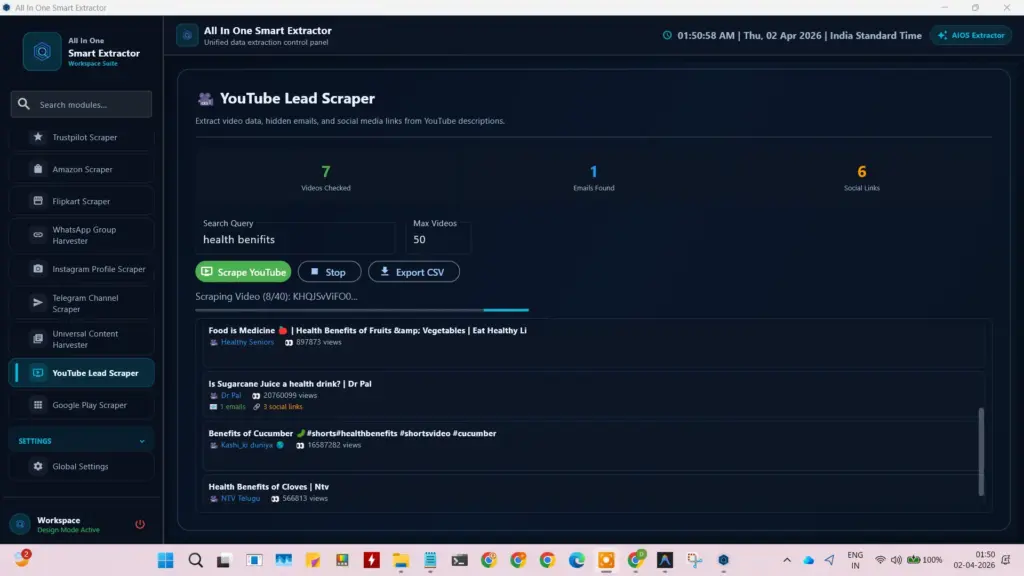
Task: Click the Emails Found count 1
Action: click(594, 172)
